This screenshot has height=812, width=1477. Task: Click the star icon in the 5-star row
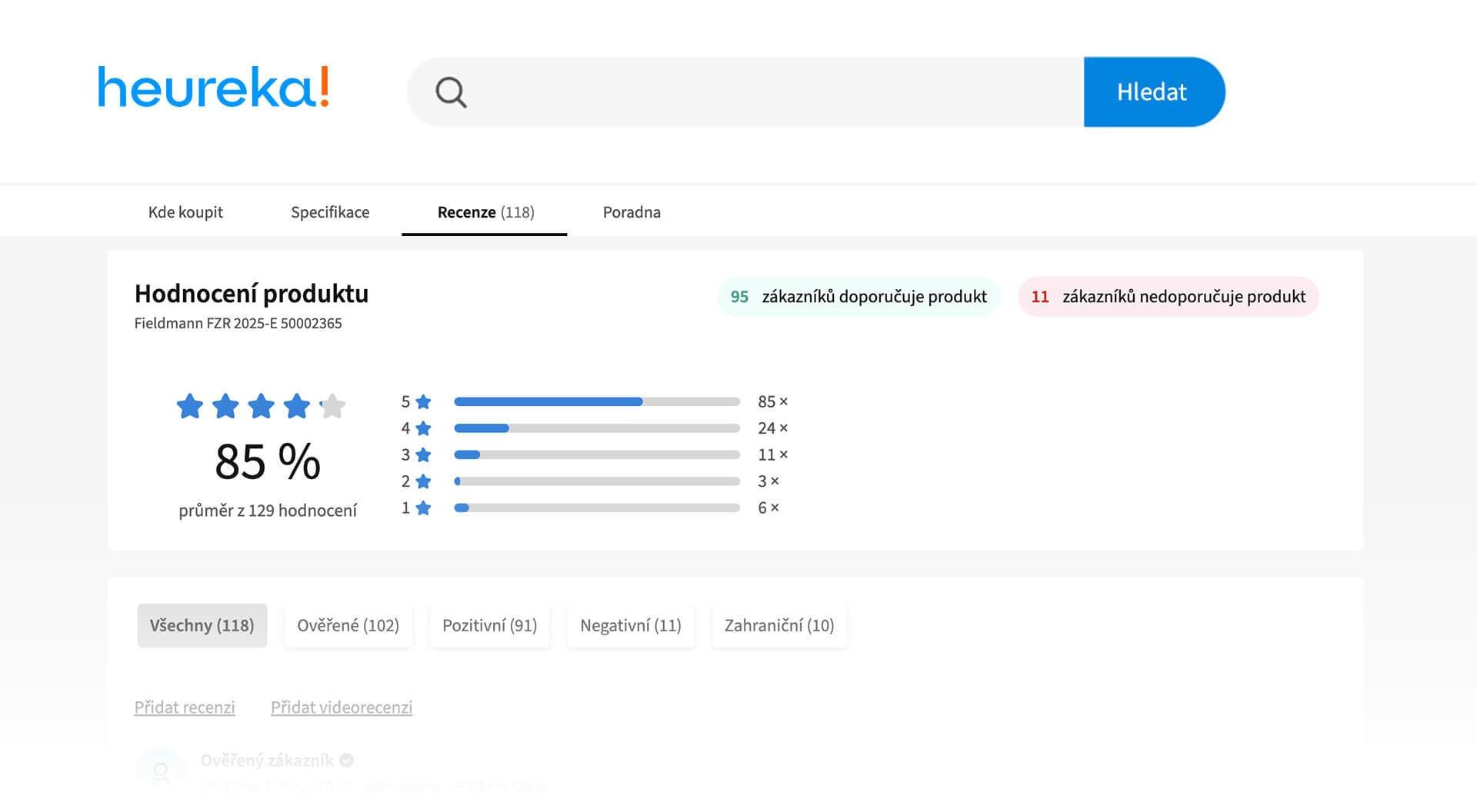click(423, 402)
